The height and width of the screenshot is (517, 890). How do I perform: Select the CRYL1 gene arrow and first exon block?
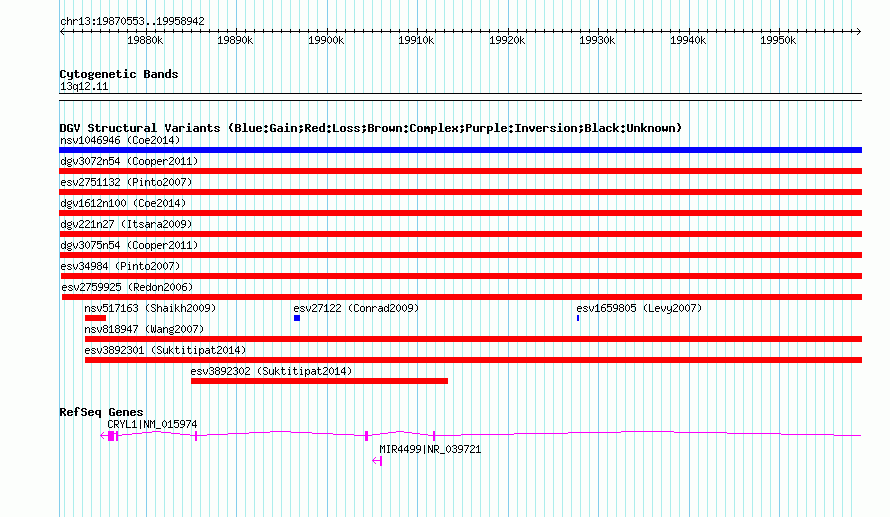[x=109, y=436]
